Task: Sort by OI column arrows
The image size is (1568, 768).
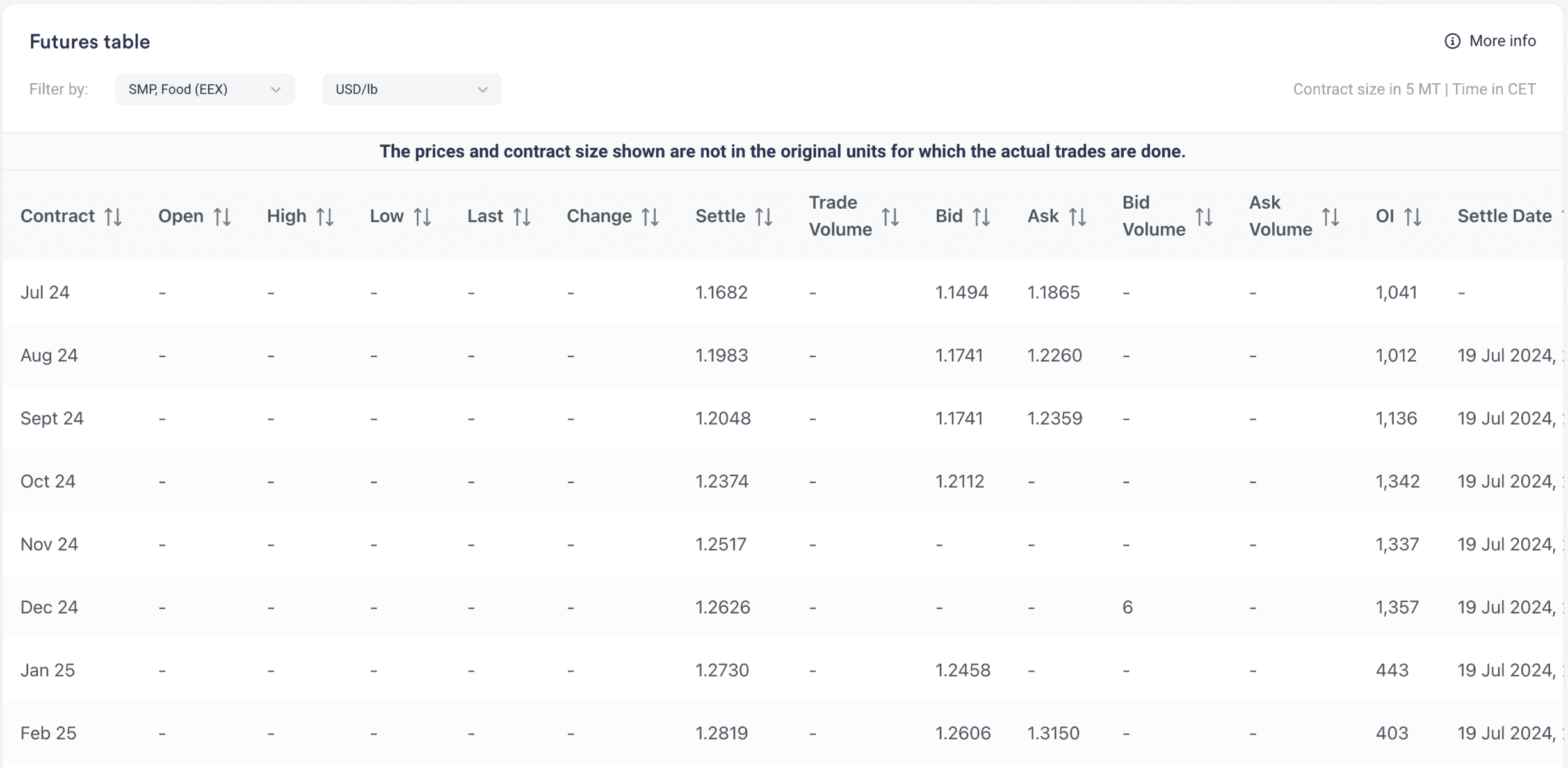Action: (1413, 217)
